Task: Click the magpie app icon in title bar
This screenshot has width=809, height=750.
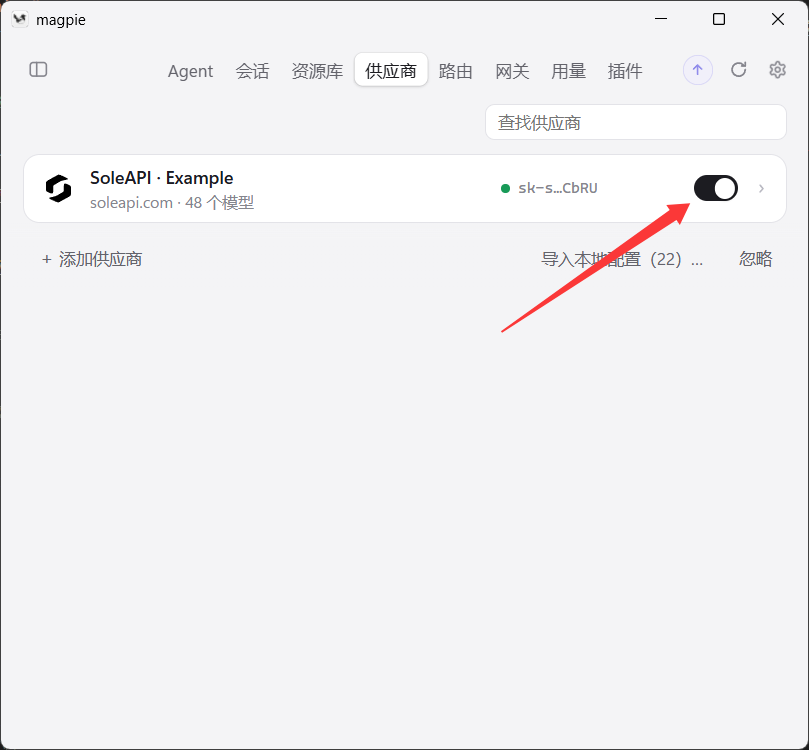Action: click(20, 20)
